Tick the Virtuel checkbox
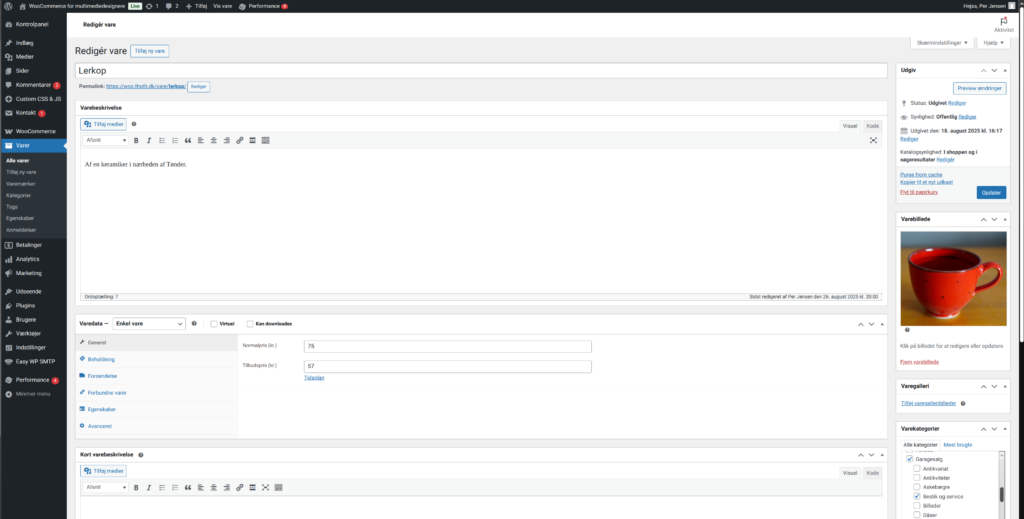Image resolution: width=1024 pixels, height=519 pixels. 214,324
